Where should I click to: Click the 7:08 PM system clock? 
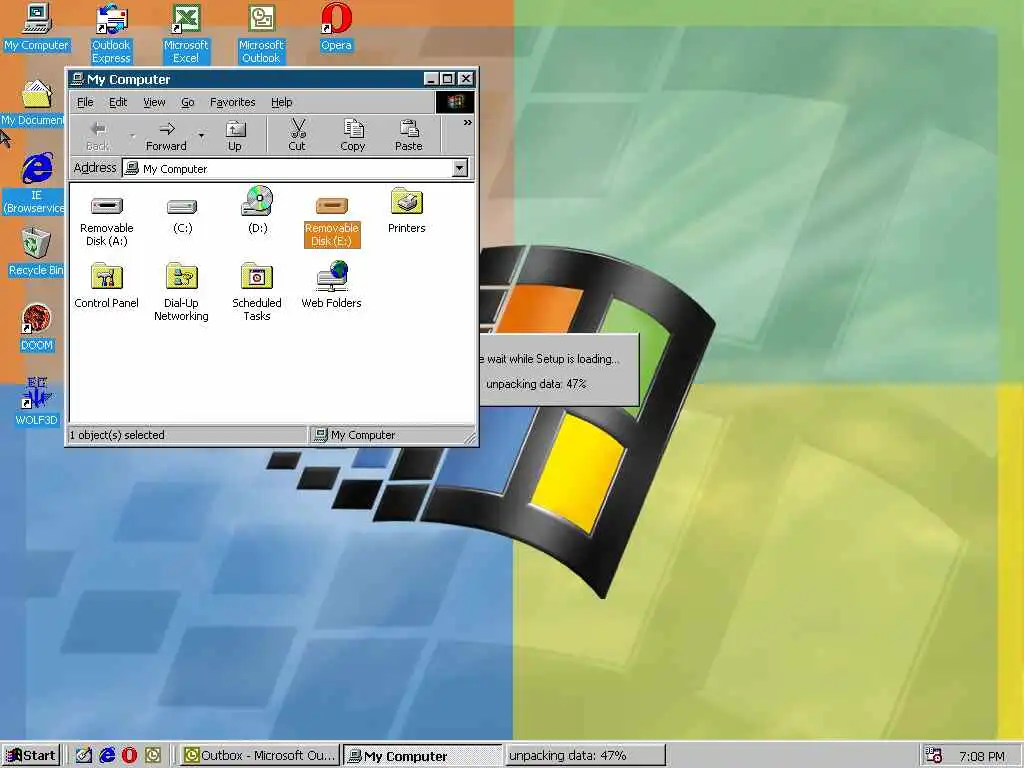pos(982,756)
